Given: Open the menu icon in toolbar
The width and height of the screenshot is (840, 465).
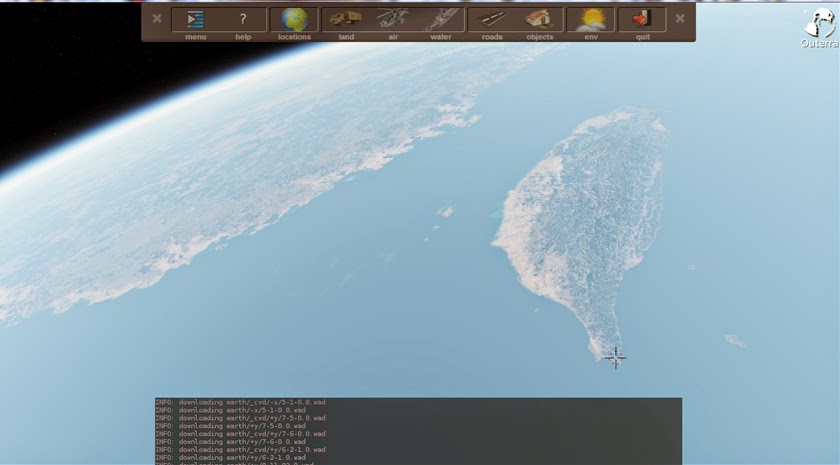Looking at the screenshot, I should pyautogui.click(x=195, y=19).
